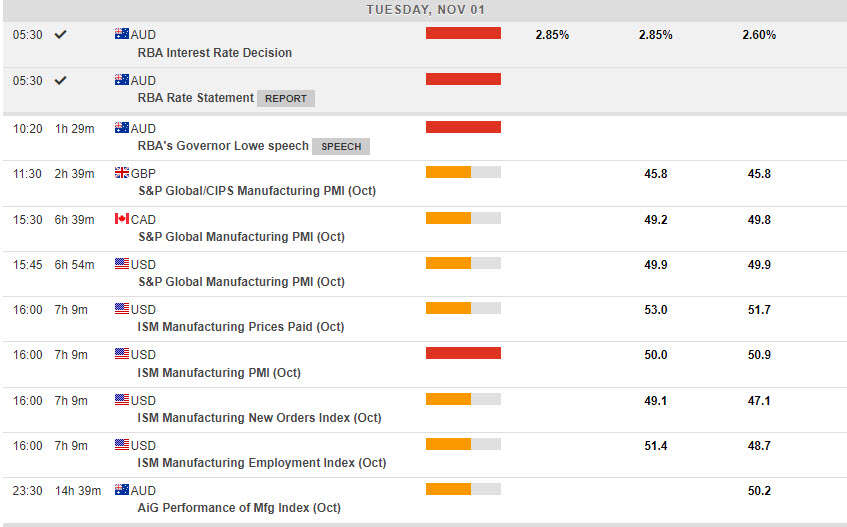The width and height of the screenshot is (847, 527).
Task: Click the US flag beside ISM Manufacturing Prices Paid
Action: 122,309
